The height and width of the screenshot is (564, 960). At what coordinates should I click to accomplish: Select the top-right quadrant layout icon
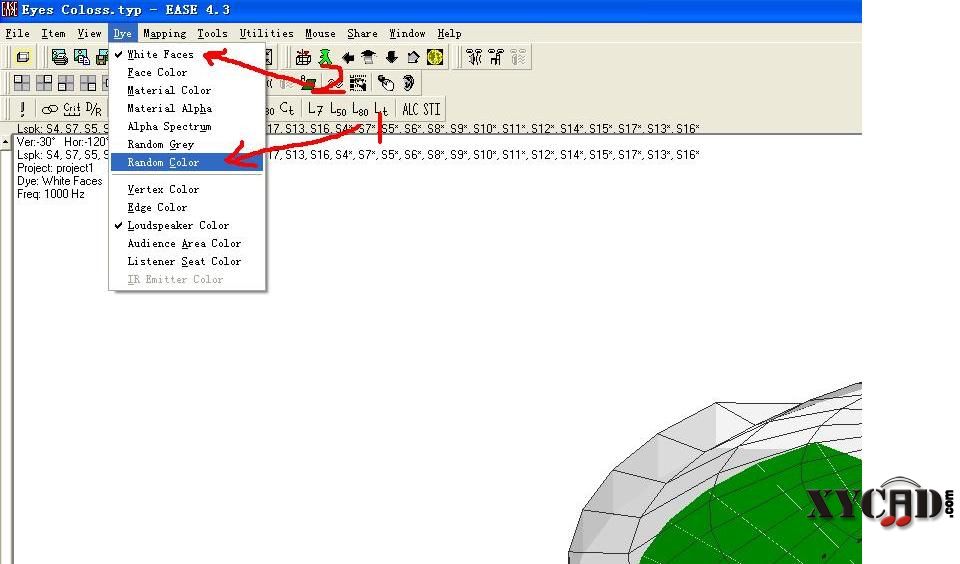44,83
